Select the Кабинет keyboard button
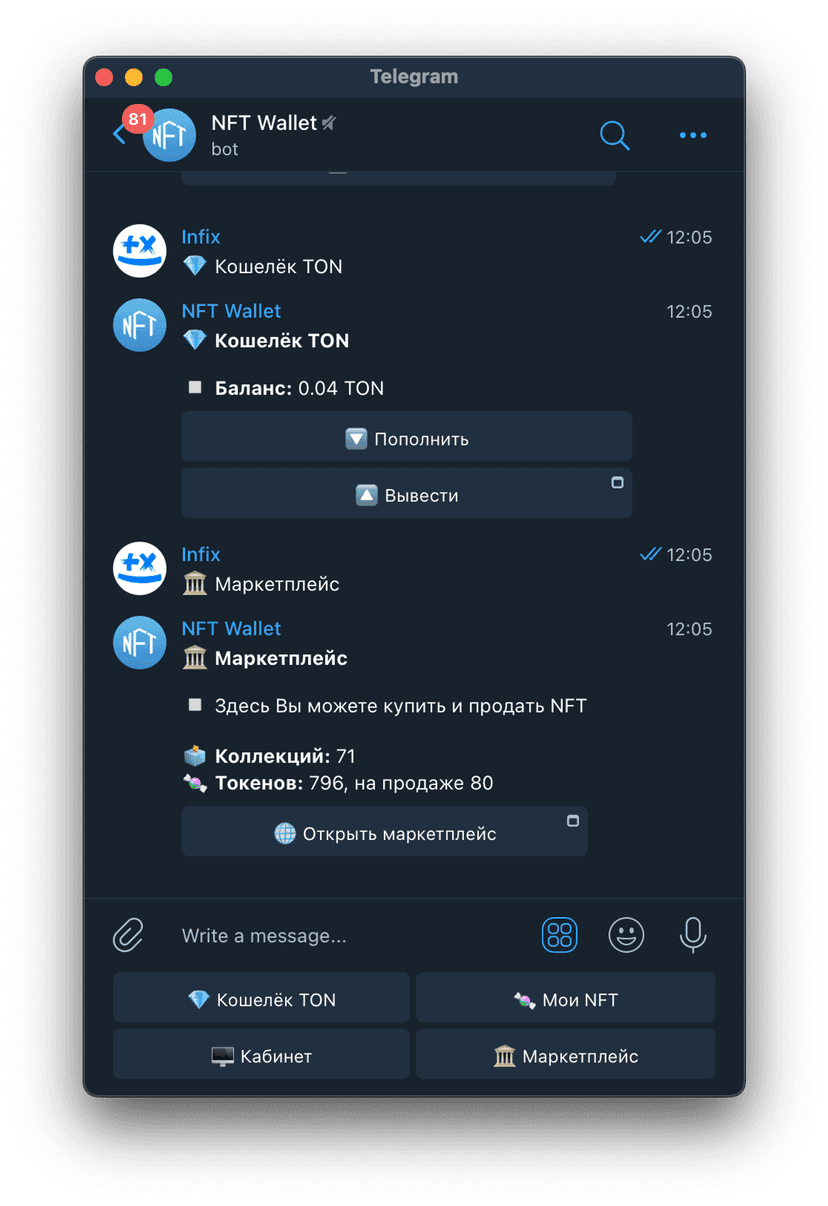Image resolution: width=828 pixels, height=1206 pixels. point(261,1054)
